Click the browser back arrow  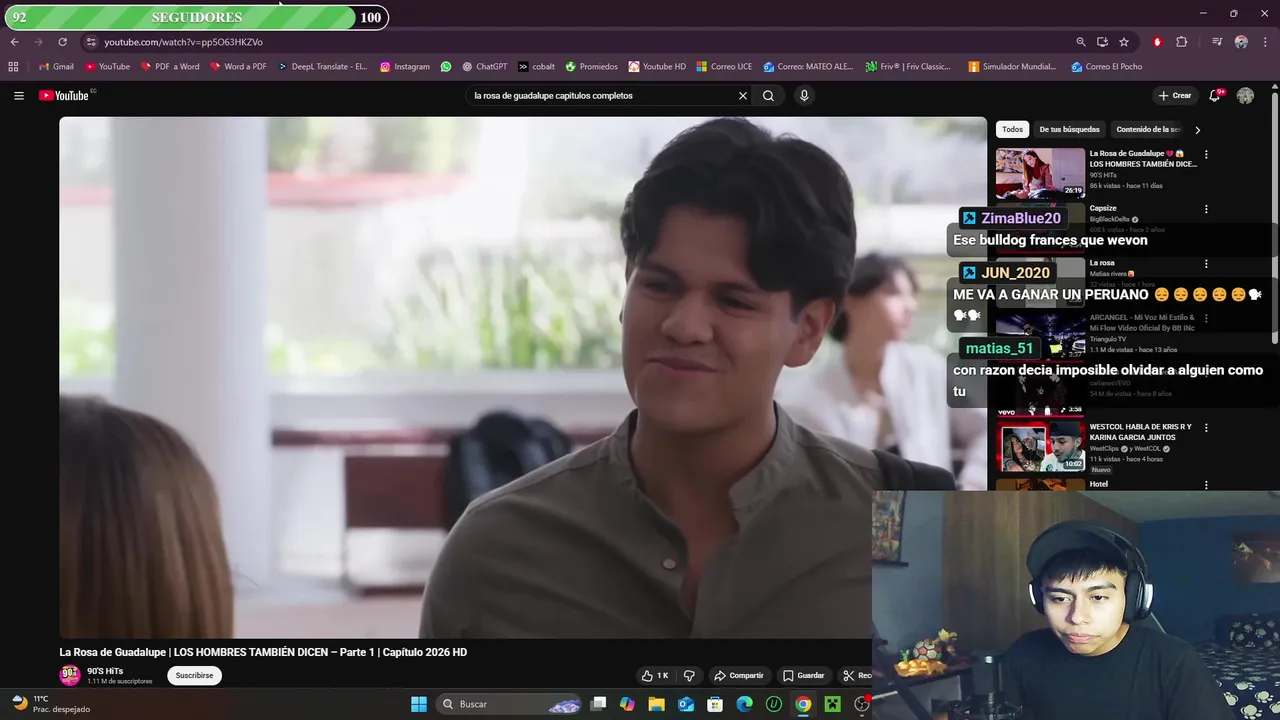click(15, 42)
